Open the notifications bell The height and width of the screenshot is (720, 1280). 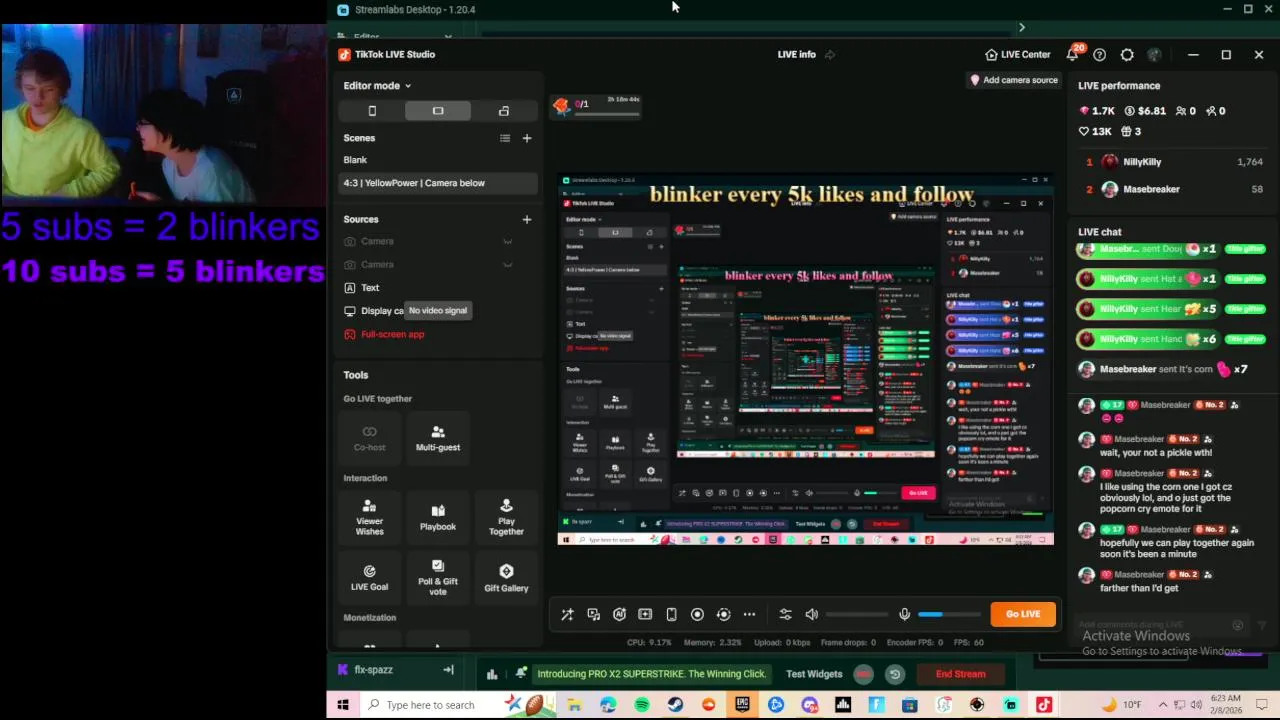[x=1072, y=55]
